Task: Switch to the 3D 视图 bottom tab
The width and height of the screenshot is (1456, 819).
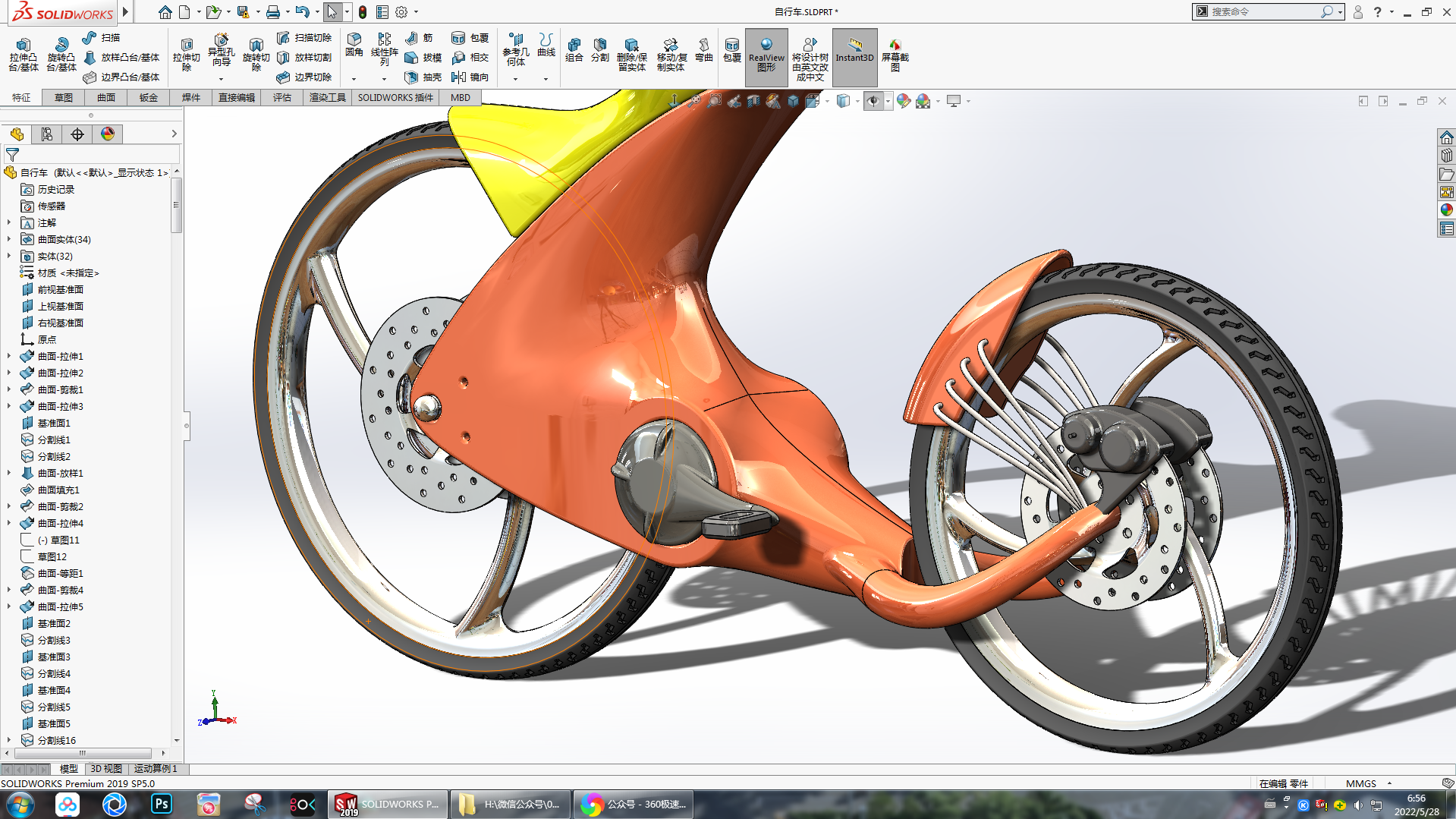Action: click(x=106, y=769)
